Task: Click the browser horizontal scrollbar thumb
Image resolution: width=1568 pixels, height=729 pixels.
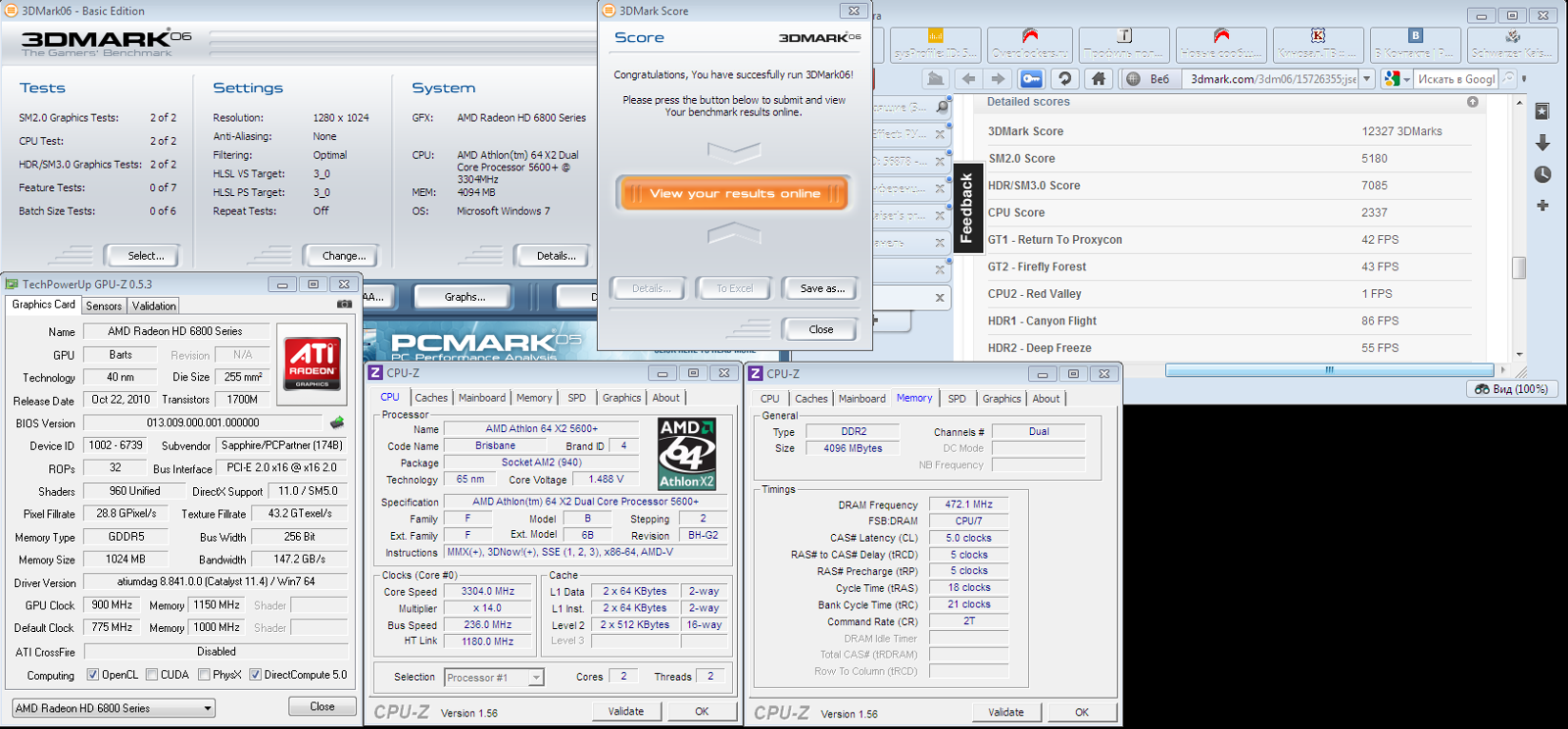Action: point(1329,370)
